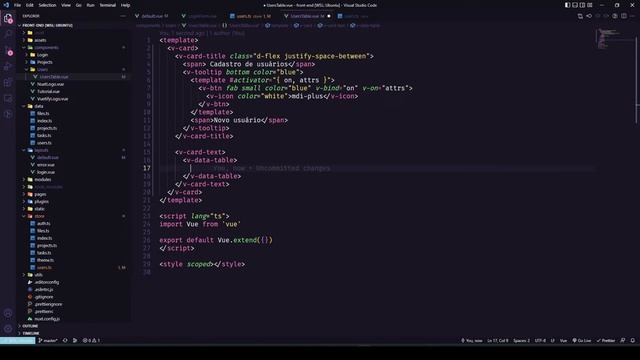Screen dimensions: 640x360
Task: Click the LF end-of-line indicator
Action: (x=552, y=340)
